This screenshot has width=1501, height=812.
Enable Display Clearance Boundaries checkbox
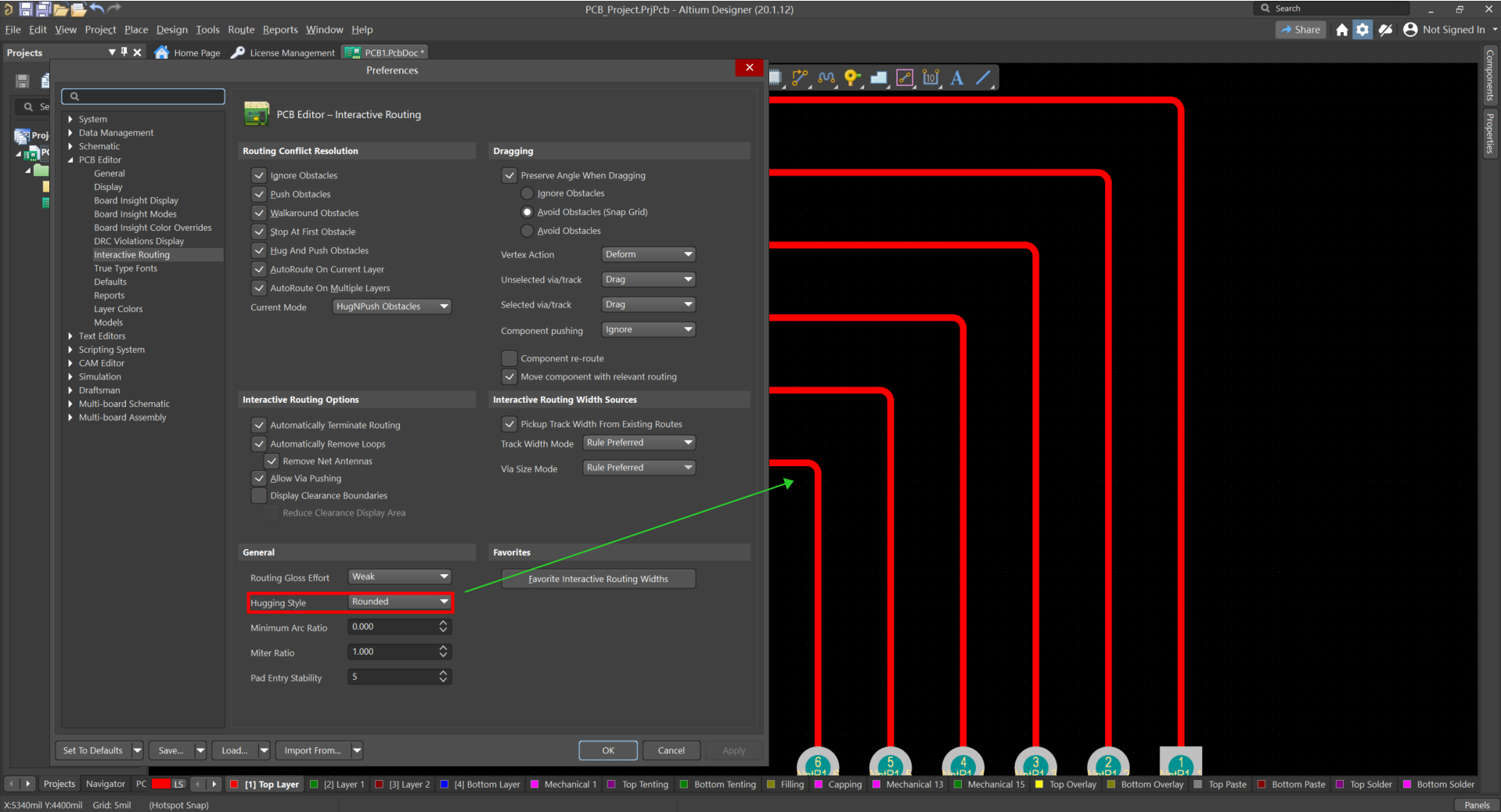(x=259, y=496)
